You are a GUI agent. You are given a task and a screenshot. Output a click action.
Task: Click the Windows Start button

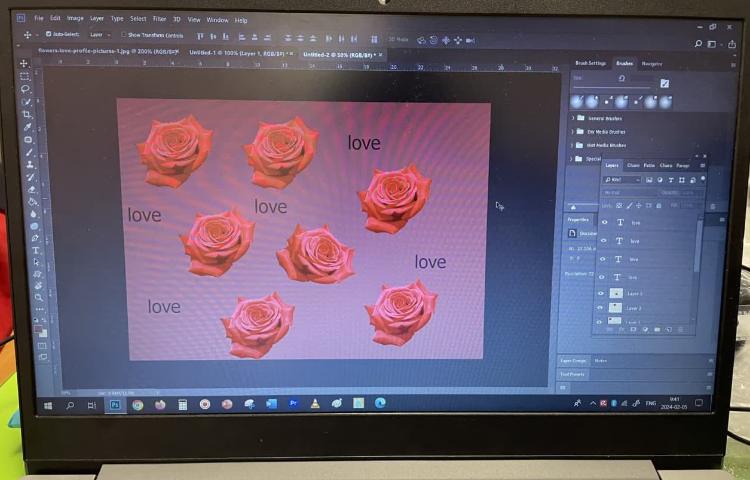coord(47,405)
